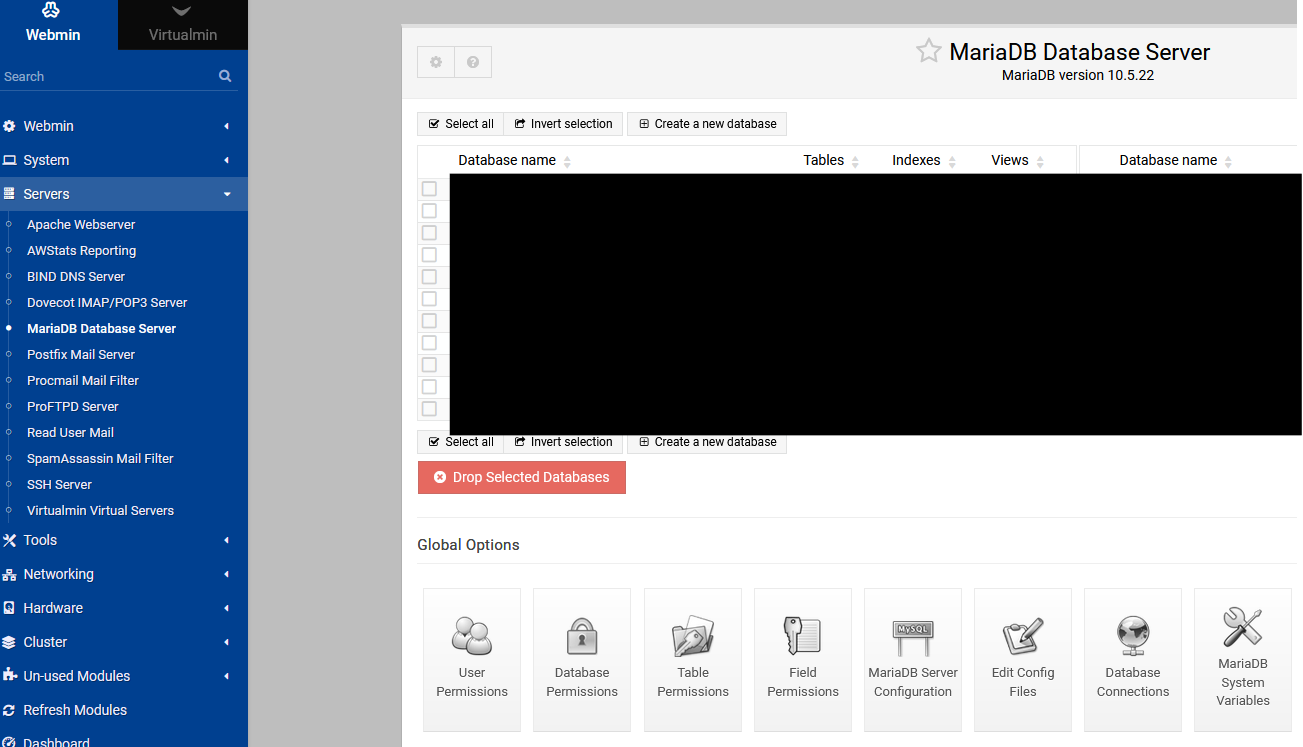Viewport: 1303px width, 747px height.
Task: Open Table Permissions icon
Action: click(x=692, y=636)
